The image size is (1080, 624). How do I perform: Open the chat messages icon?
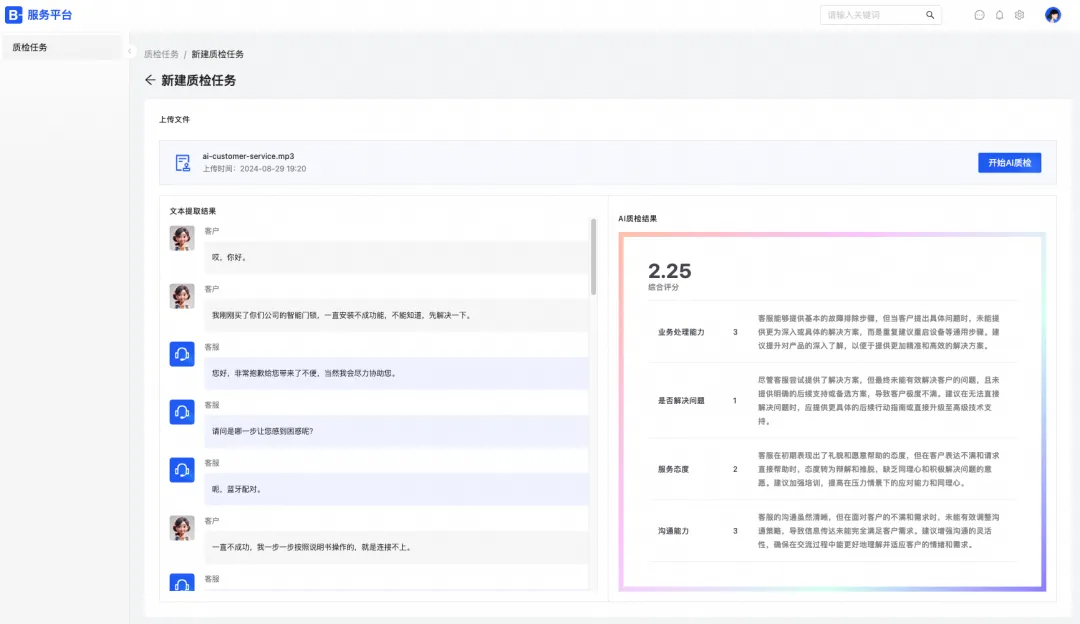pyautogui.click(x=979, y=15)
